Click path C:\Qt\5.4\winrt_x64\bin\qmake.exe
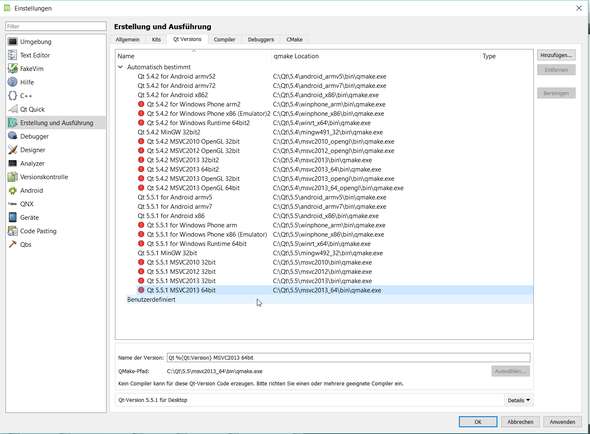Screen dimensions: 590x434 (322, 123)
